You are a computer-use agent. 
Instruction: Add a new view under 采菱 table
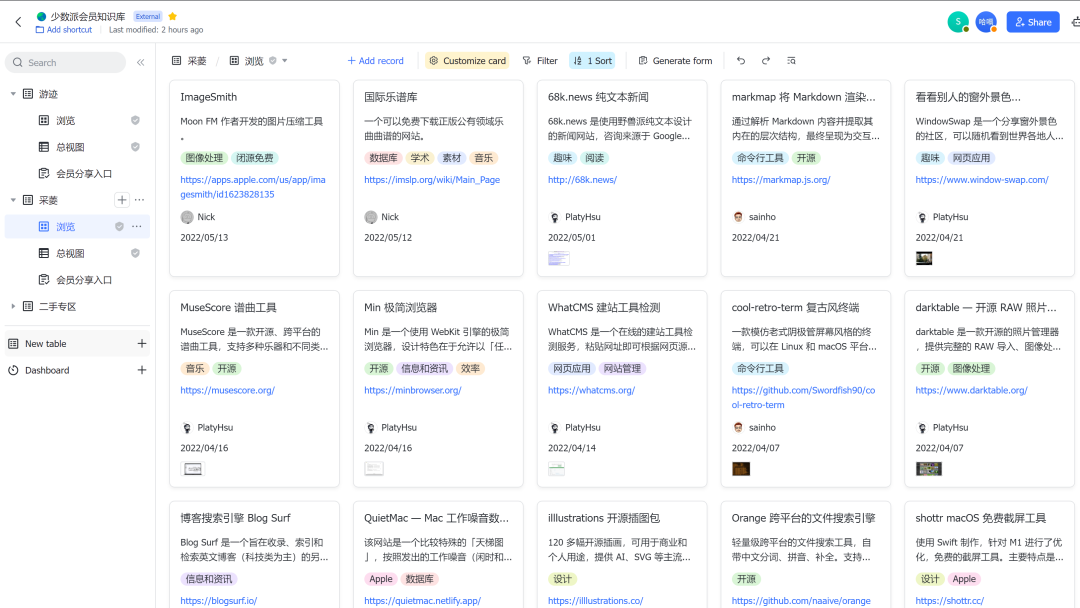pos(121,200)
